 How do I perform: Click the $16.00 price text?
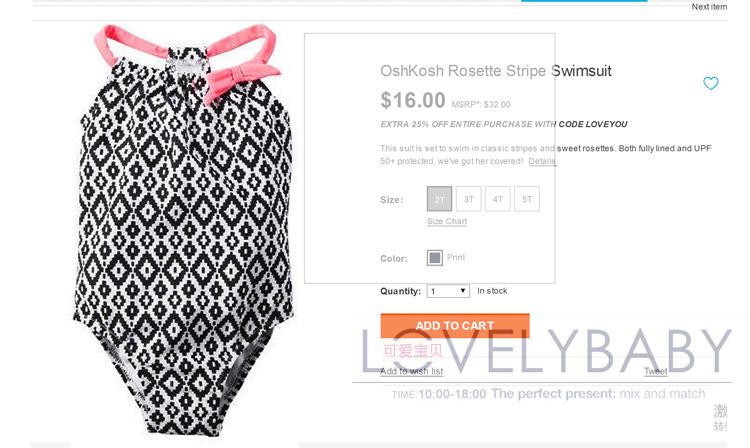pos(413,100)
